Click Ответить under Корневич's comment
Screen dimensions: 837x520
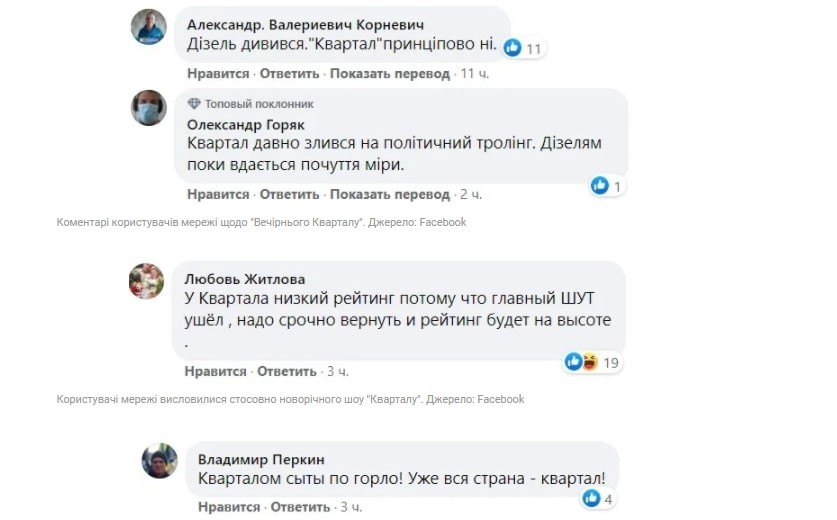(x=290, y=73)
